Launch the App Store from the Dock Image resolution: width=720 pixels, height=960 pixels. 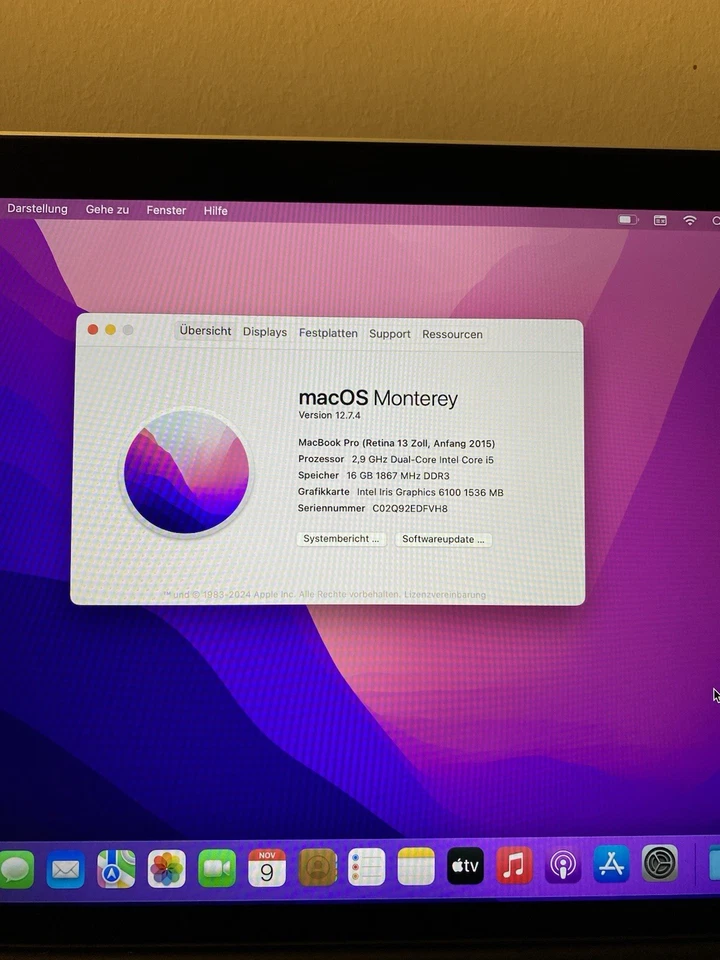(x=611, y=864)
